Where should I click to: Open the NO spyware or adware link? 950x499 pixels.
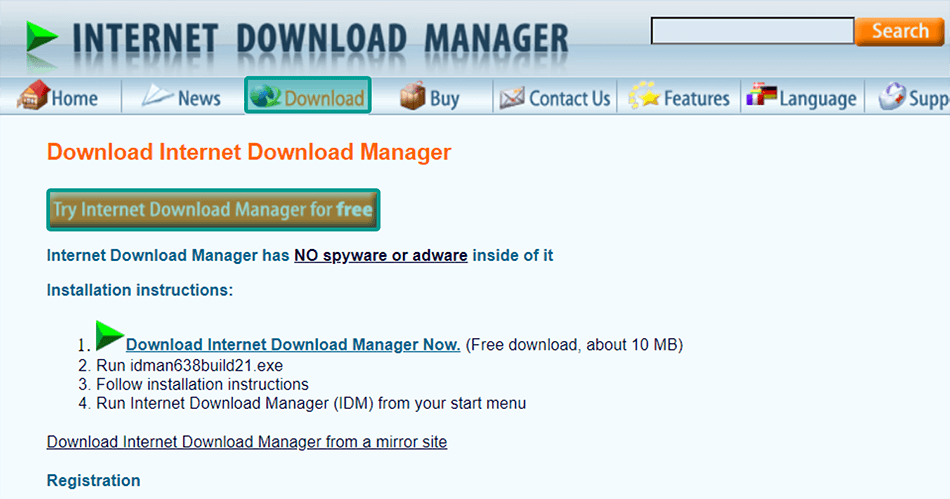pos(380,256)
